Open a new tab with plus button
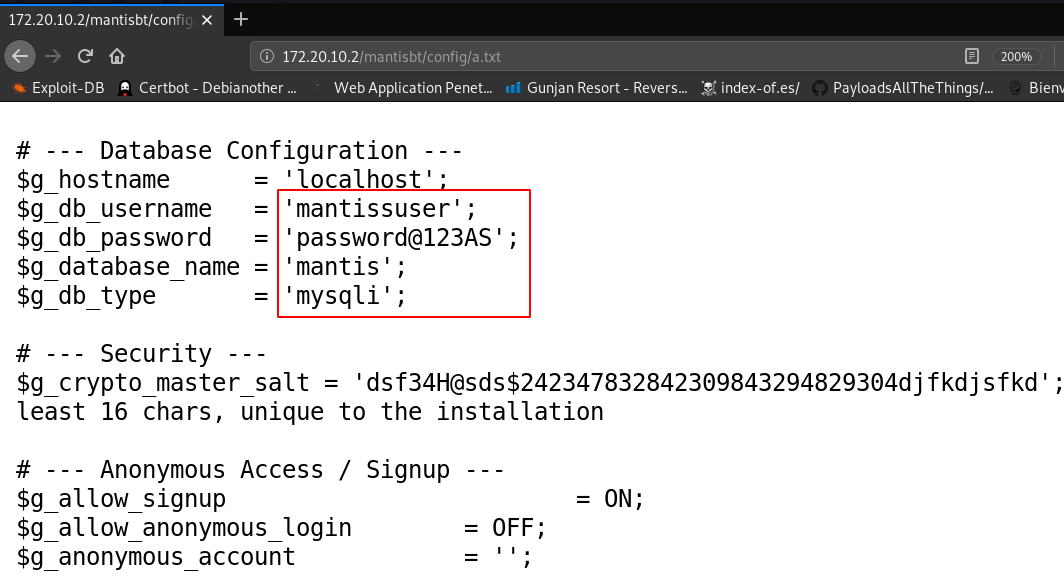 point(241,20)
